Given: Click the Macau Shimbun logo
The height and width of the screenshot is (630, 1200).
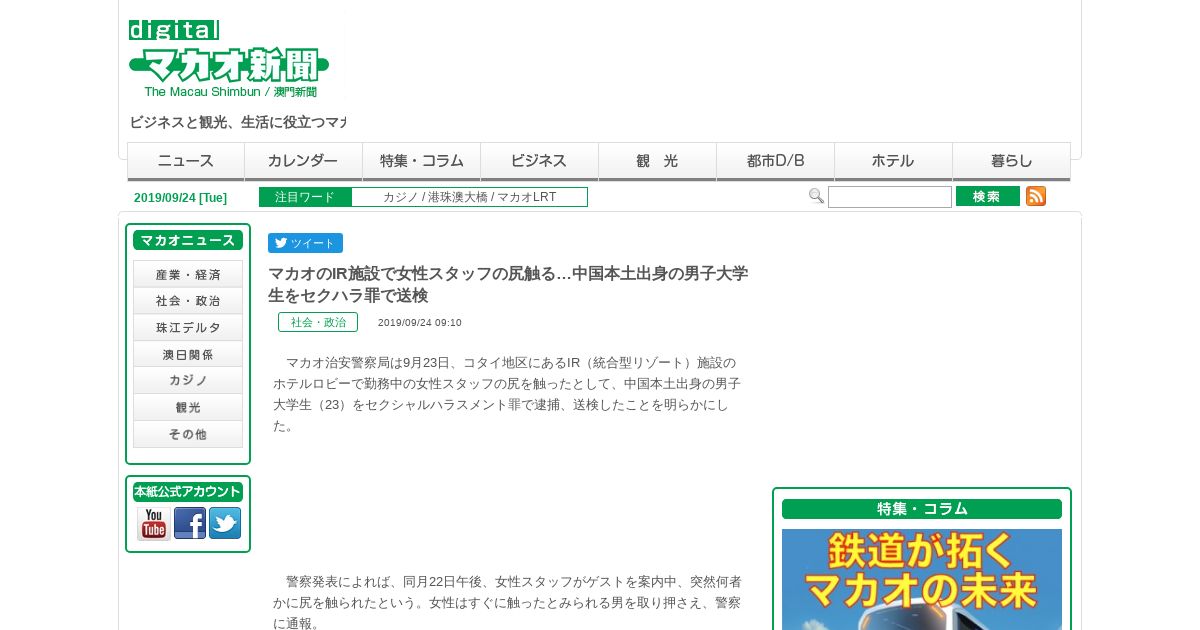Looking at the screenshot, I should [229, 59].
